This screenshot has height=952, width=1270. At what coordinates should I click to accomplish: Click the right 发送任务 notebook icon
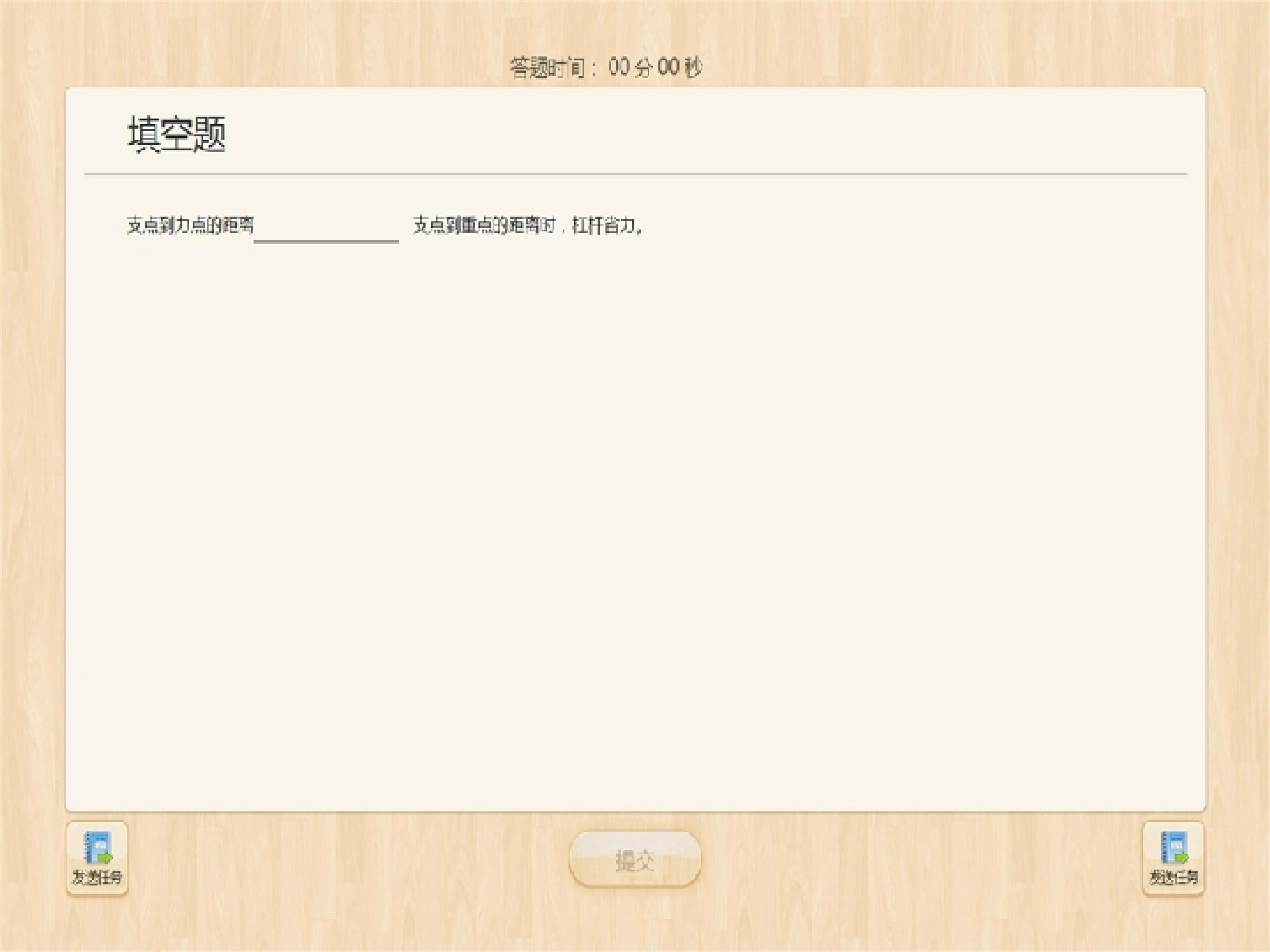pyautogui.click(x=1173, y=859)
